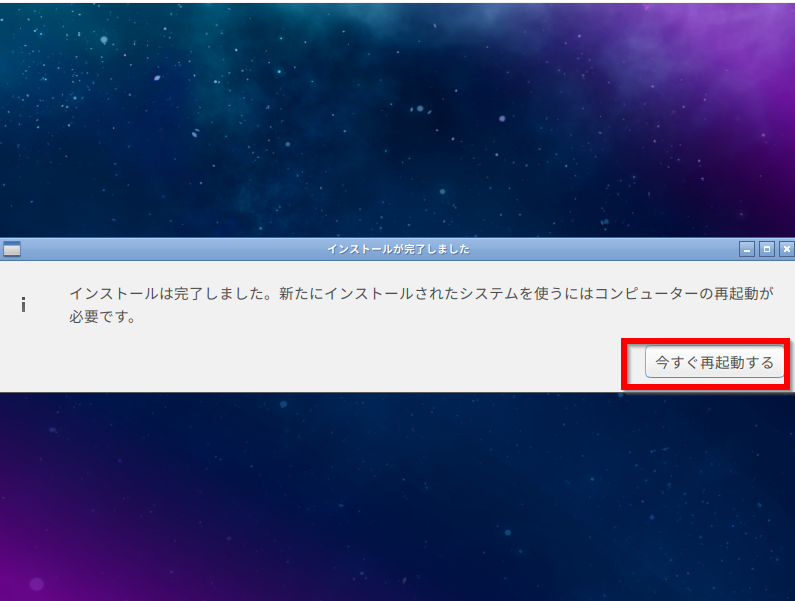Click the 今すぐ再起動する restart button

(714, 362)
